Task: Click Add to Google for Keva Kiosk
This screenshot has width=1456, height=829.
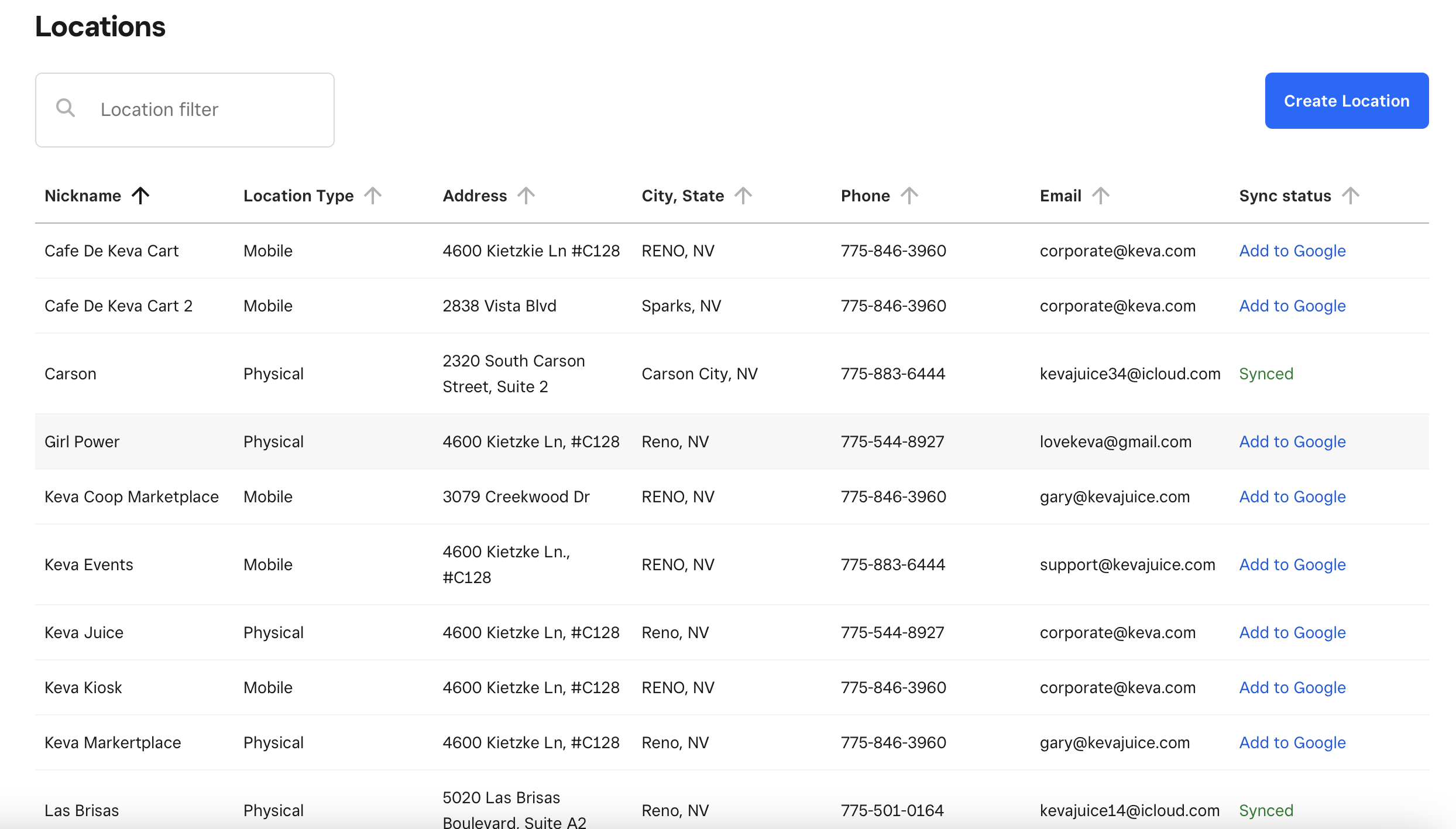Action: coord(1292,688)
